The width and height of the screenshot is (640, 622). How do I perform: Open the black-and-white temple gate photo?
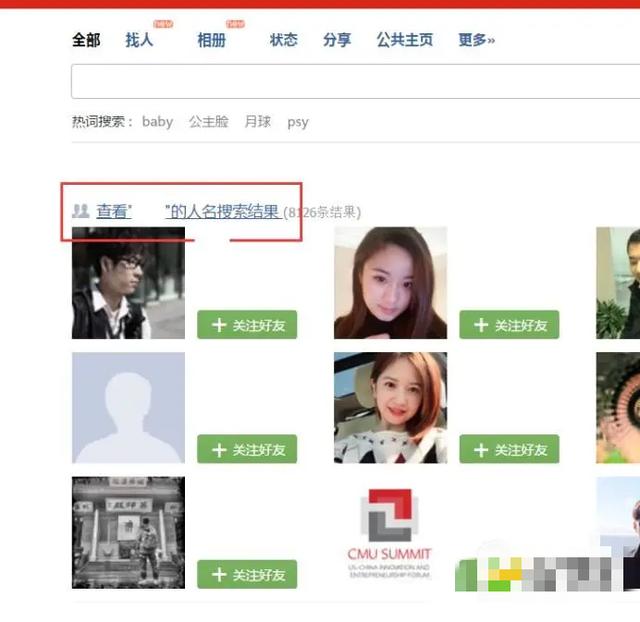tap(128, 533)
